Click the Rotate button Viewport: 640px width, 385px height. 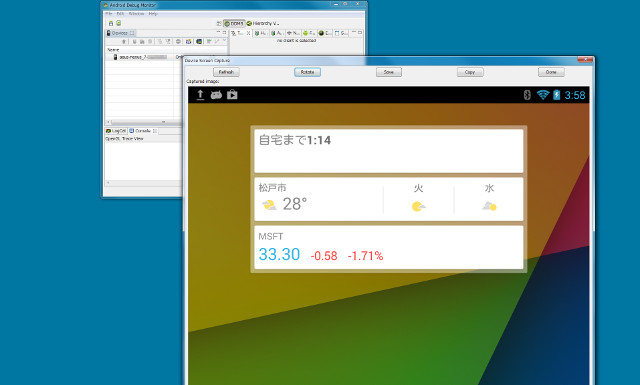307,72
